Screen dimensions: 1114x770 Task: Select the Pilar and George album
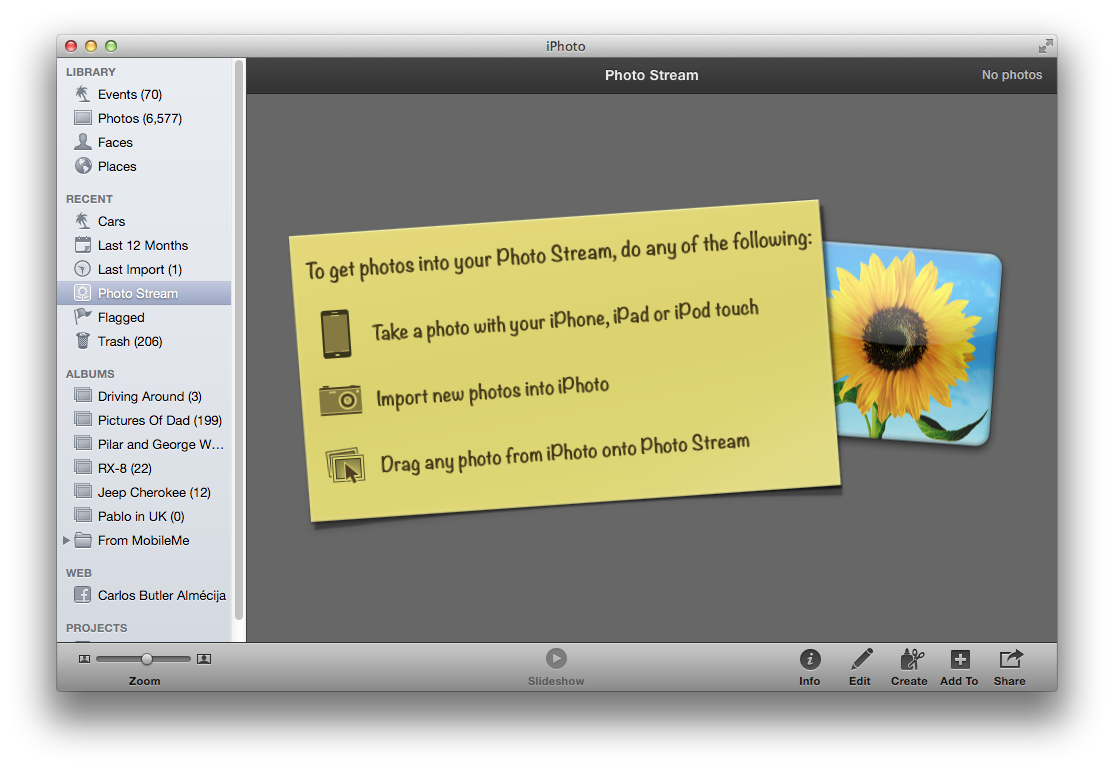point(144,445)
